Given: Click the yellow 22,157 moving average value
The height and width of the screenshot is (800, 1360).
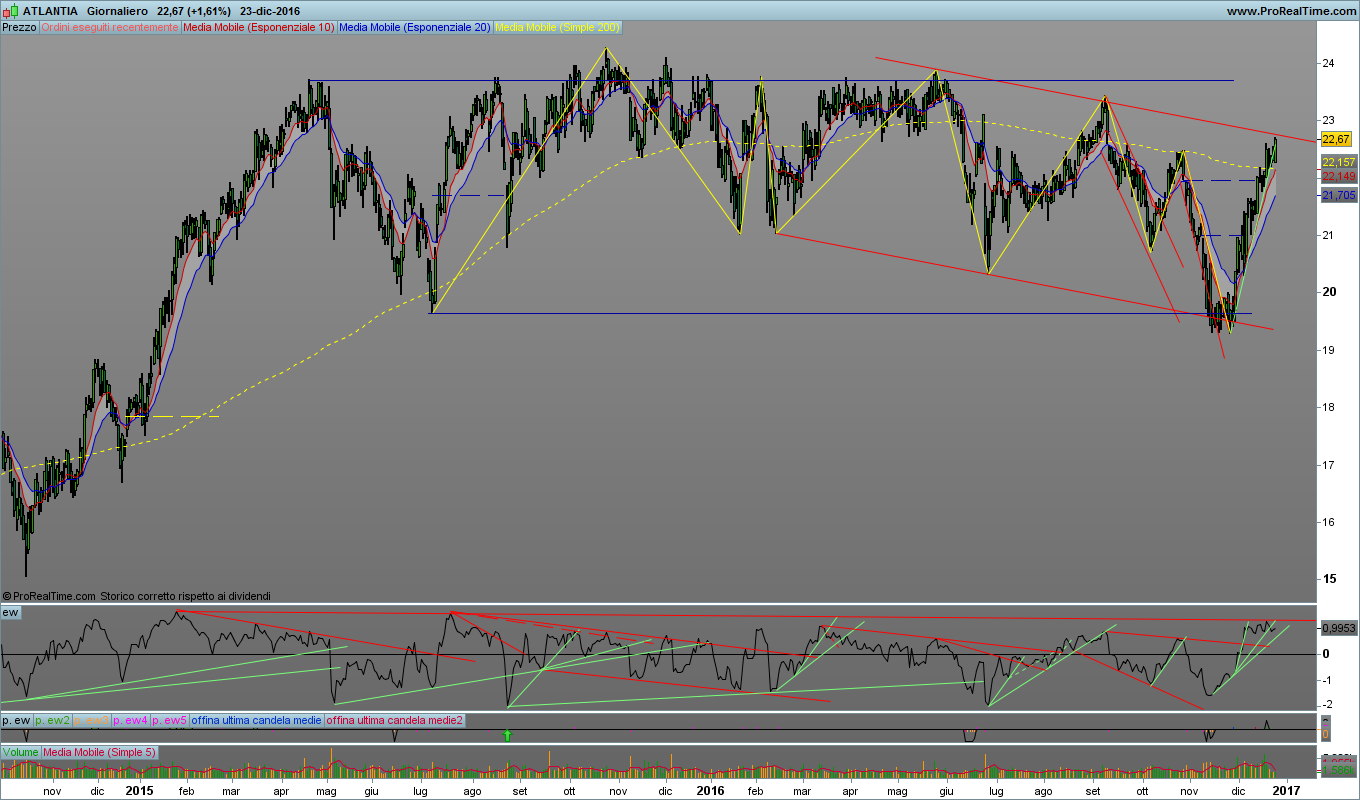Looking at the screenshot, I should click(1338, 162).
